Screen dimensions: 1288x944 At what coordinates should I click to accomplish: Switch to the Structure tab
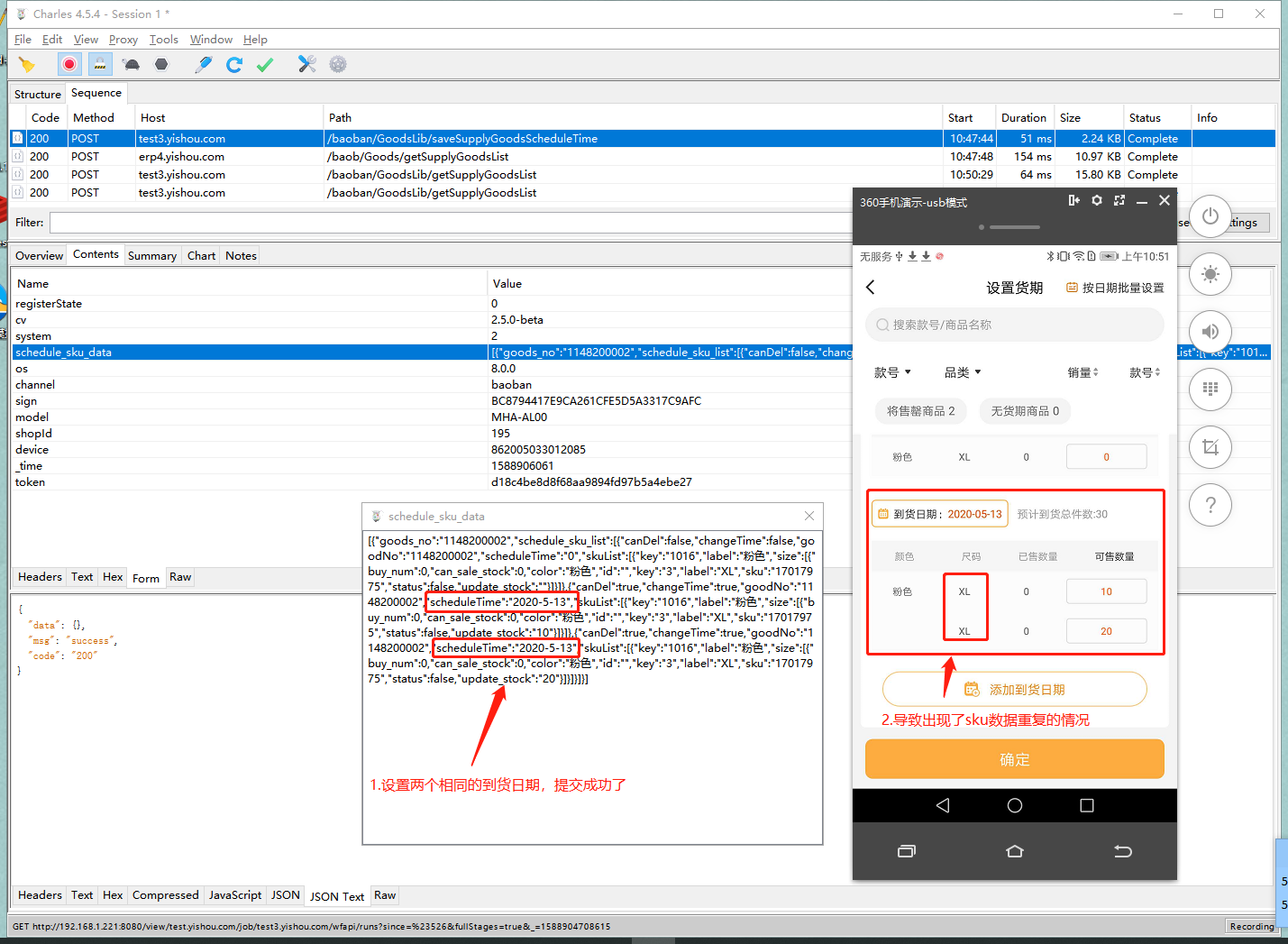pos(38,94)
